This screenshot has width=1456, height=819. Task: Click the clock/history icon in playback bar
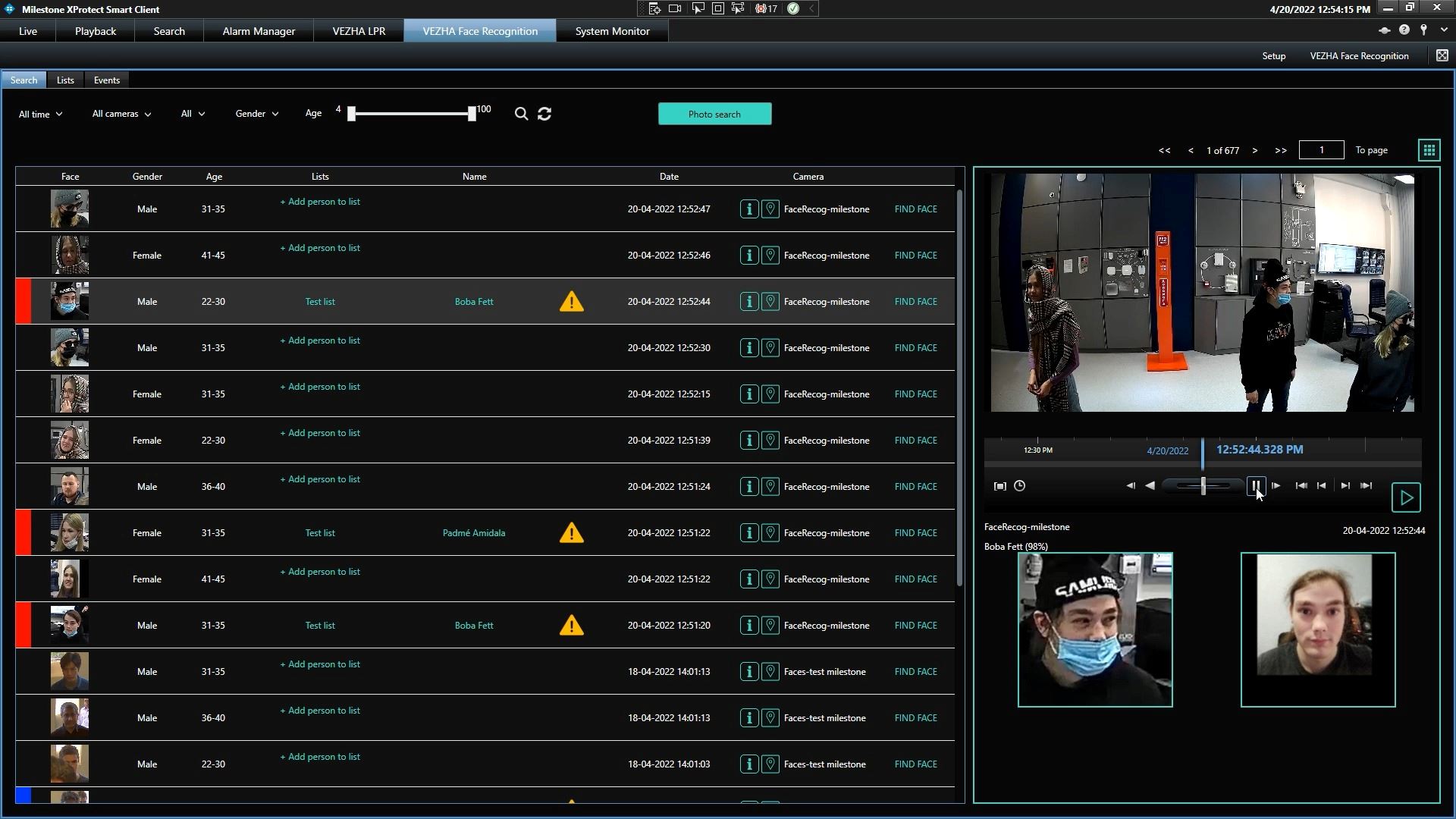[1020, 485]
